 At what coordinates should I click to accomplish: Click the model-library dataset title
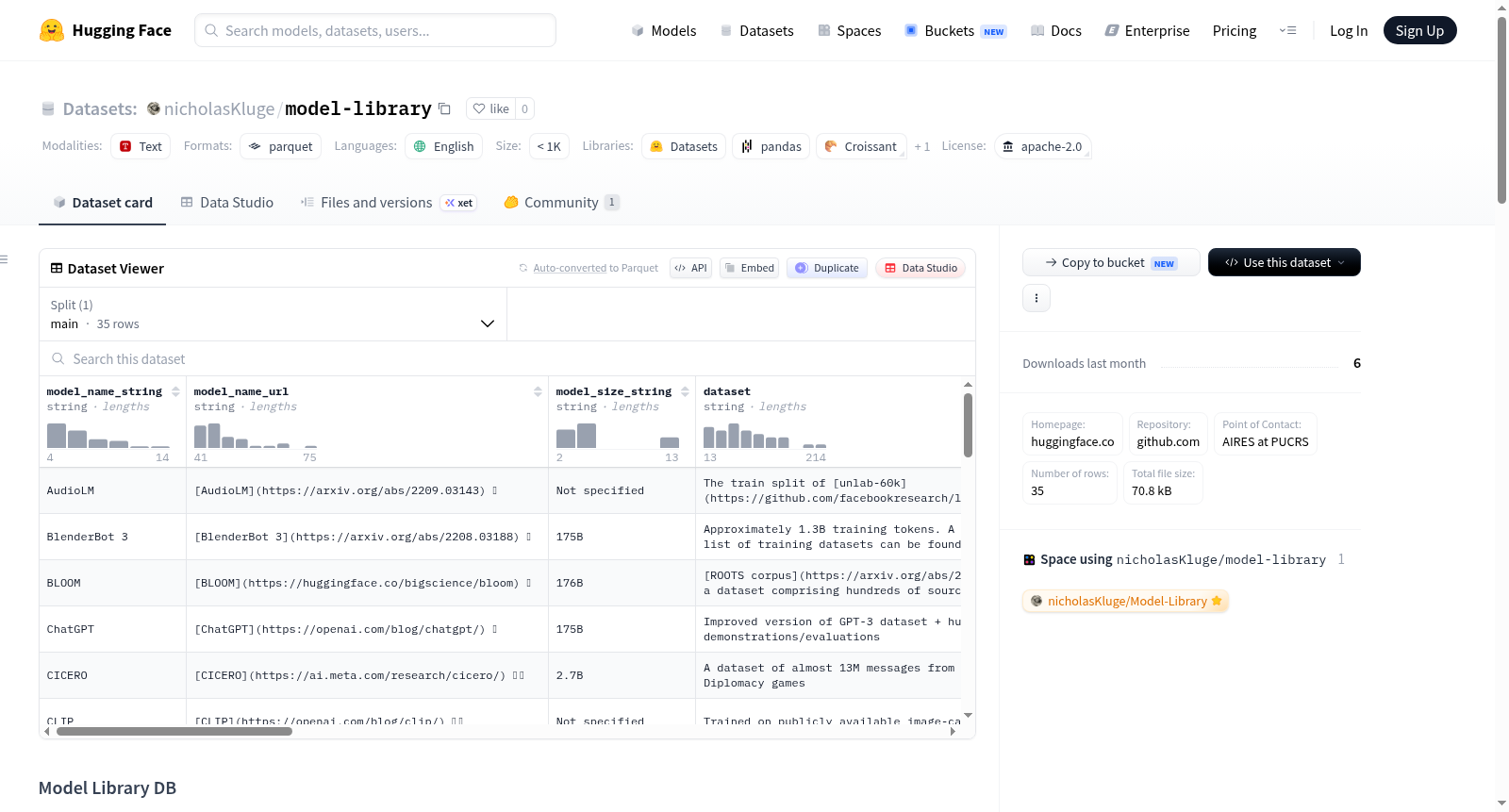358,108
